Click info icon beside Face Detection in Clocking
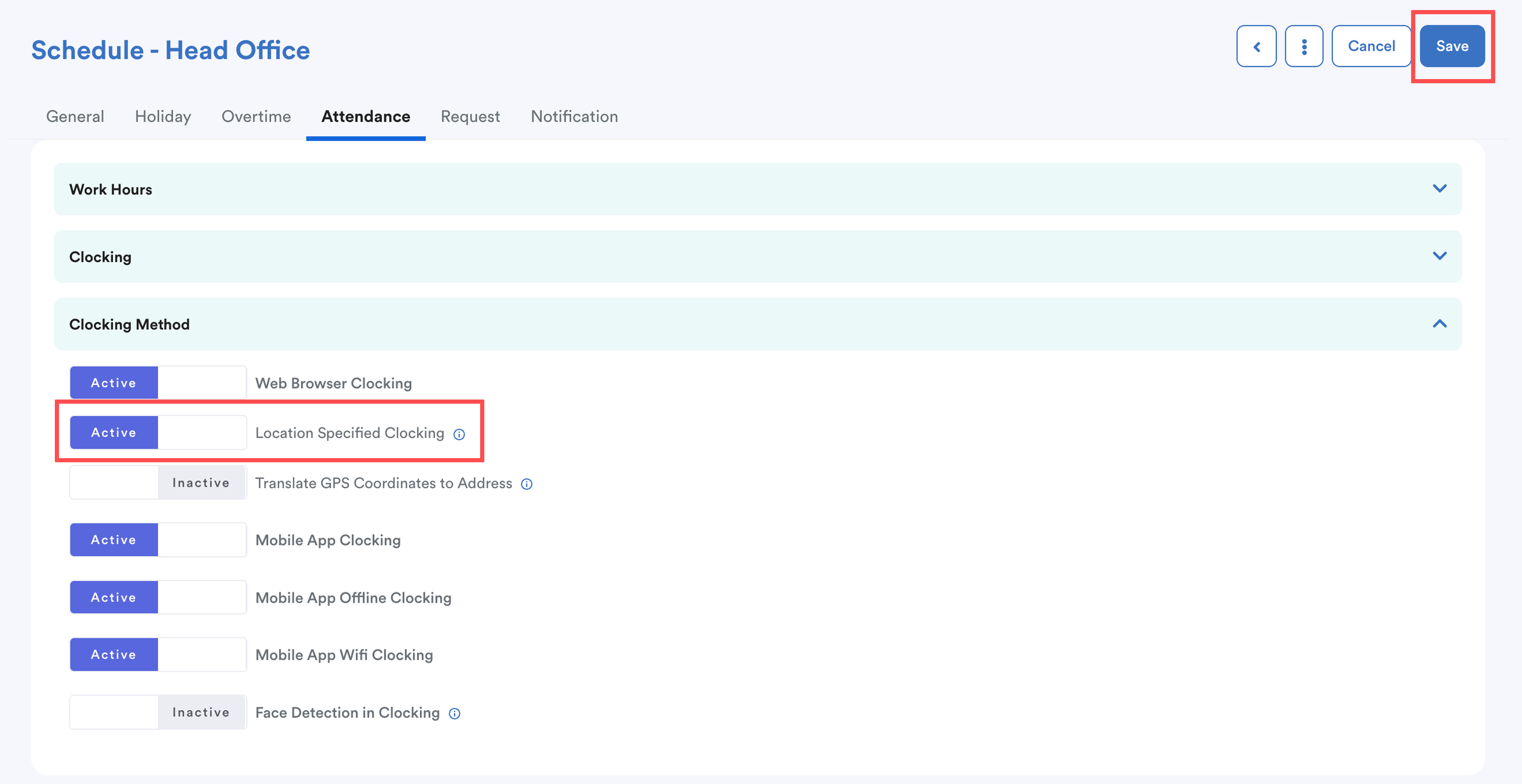 (454, 713)
